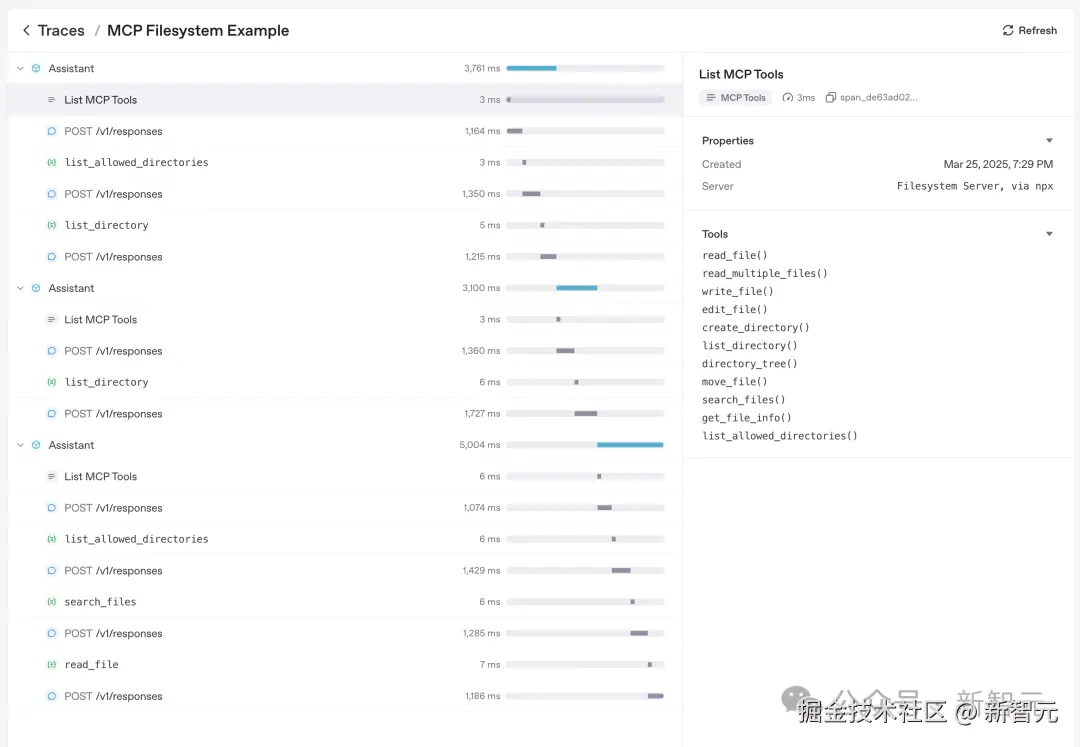The width and height of the screenshot is (1080, 747).
Task: Click the back arrow next to Traces
Action: [26, 31]
